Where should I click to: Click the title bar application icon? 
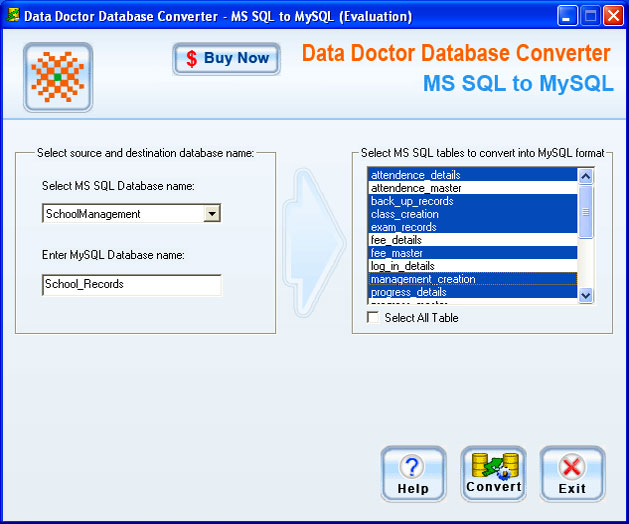(13, 16)
